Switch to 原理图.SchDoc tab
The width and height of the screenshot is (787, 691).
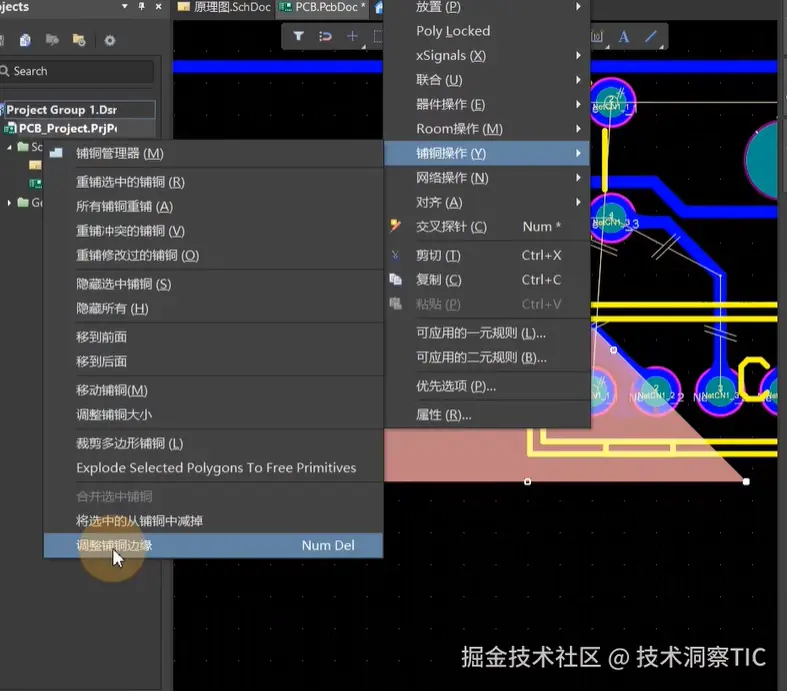click(224, 7)
